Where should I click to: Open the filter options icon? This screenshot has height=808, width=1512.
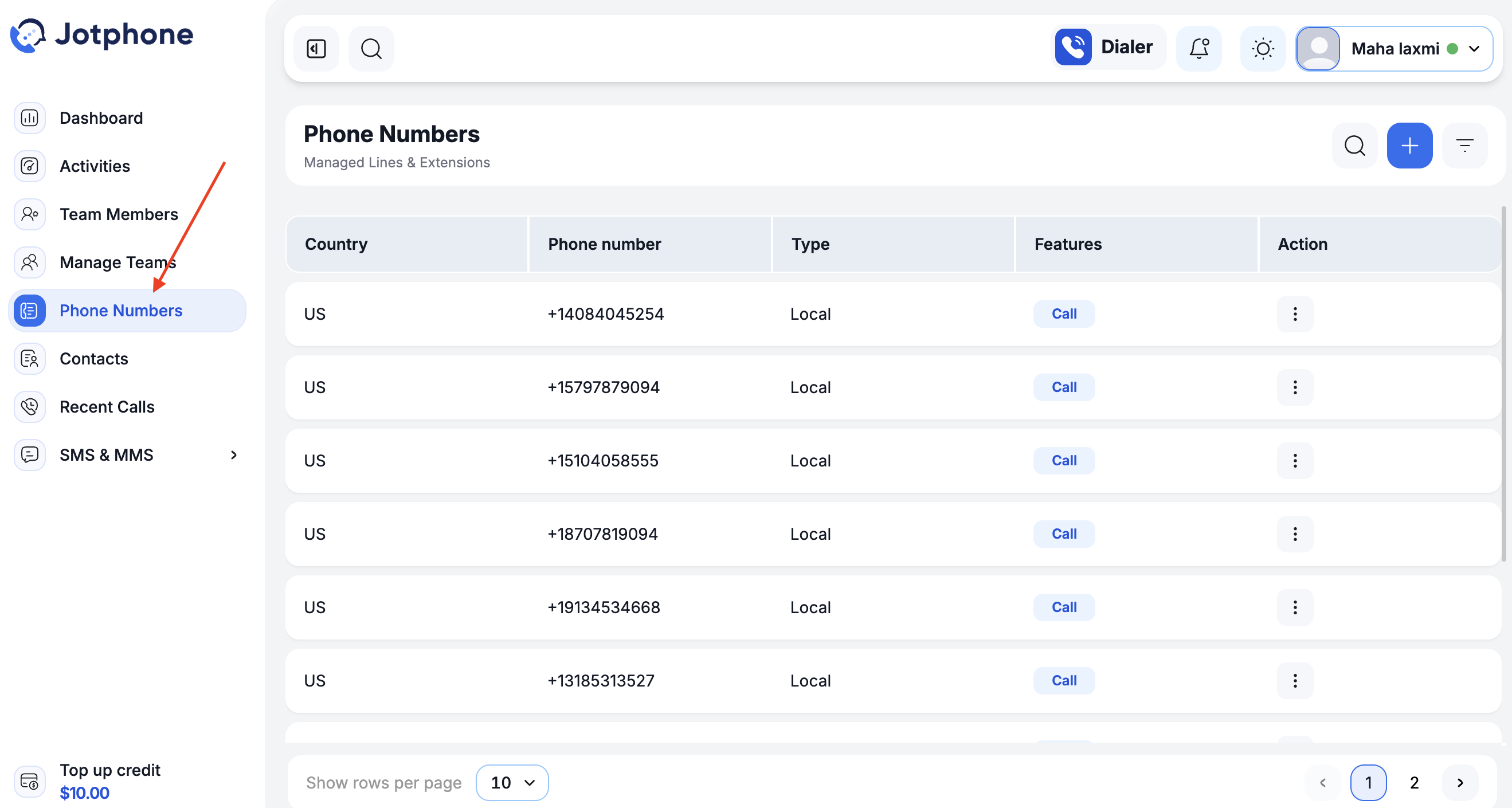(1464, 146)
